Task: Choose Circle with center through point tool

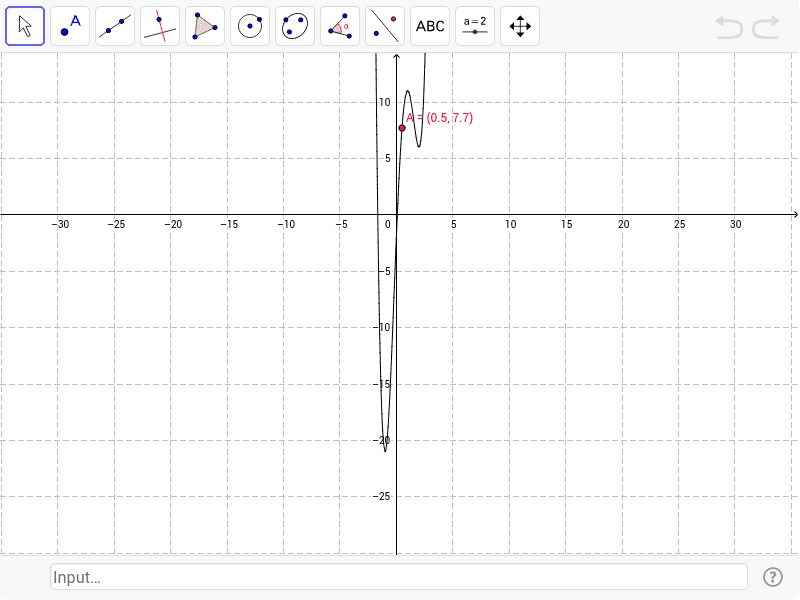Action: coord(250,26)
